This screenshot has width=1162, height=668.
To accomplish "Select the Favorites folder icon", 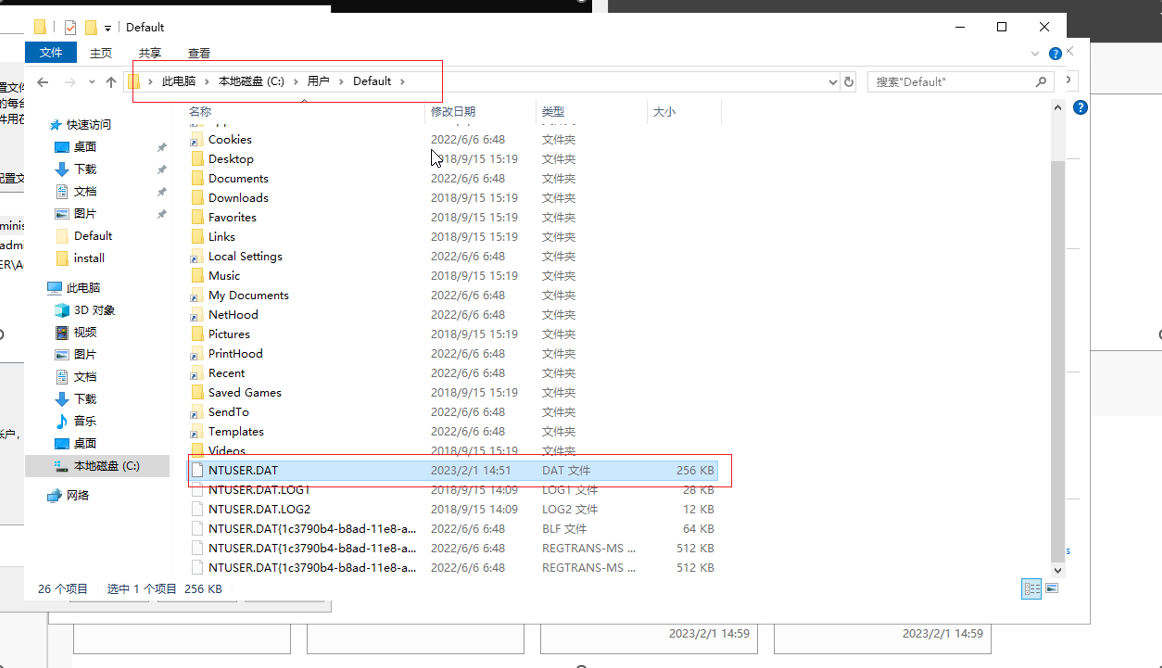I will pos(197,217).
